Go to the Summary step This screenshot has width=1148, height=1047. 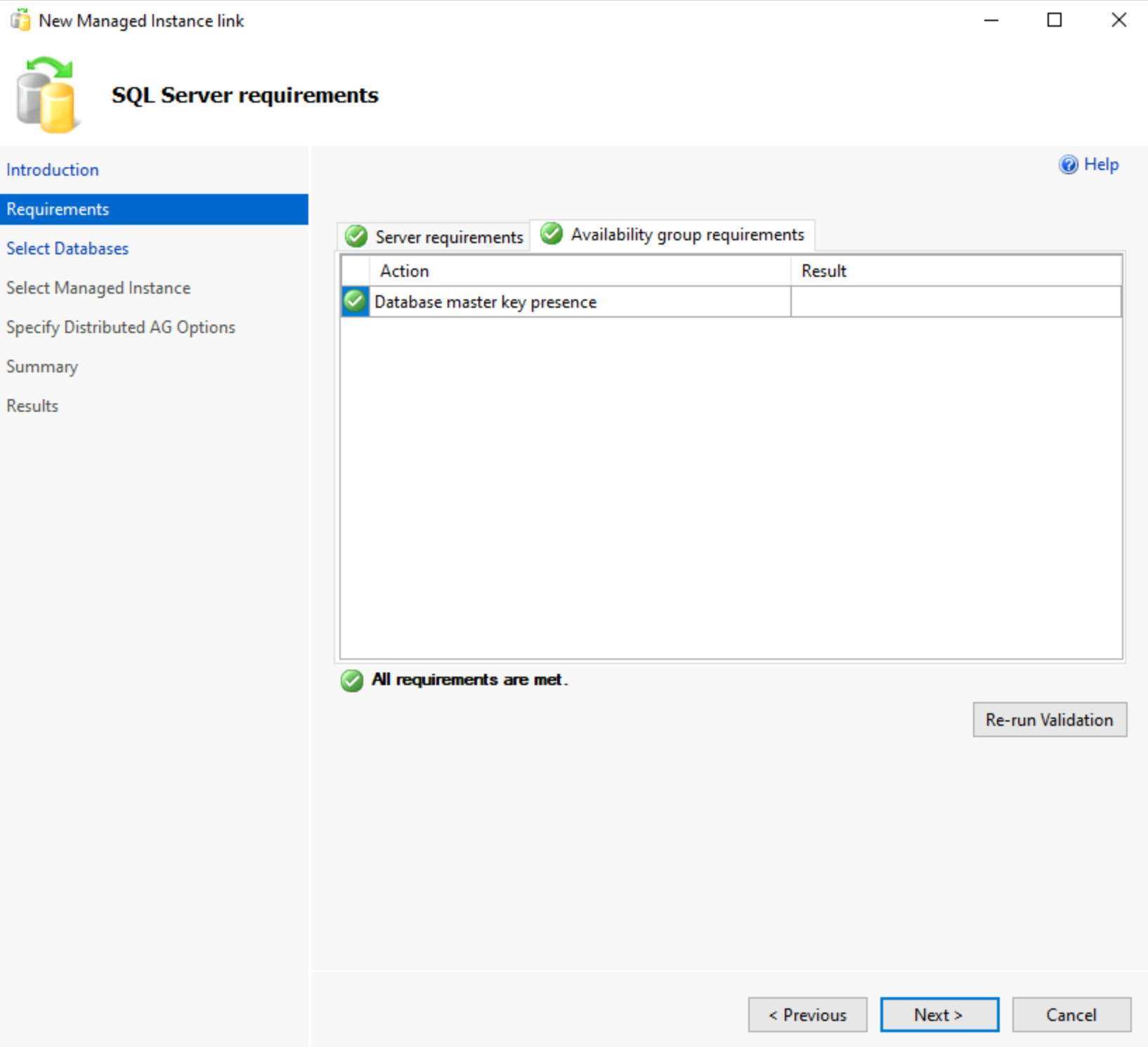point(42,366)
